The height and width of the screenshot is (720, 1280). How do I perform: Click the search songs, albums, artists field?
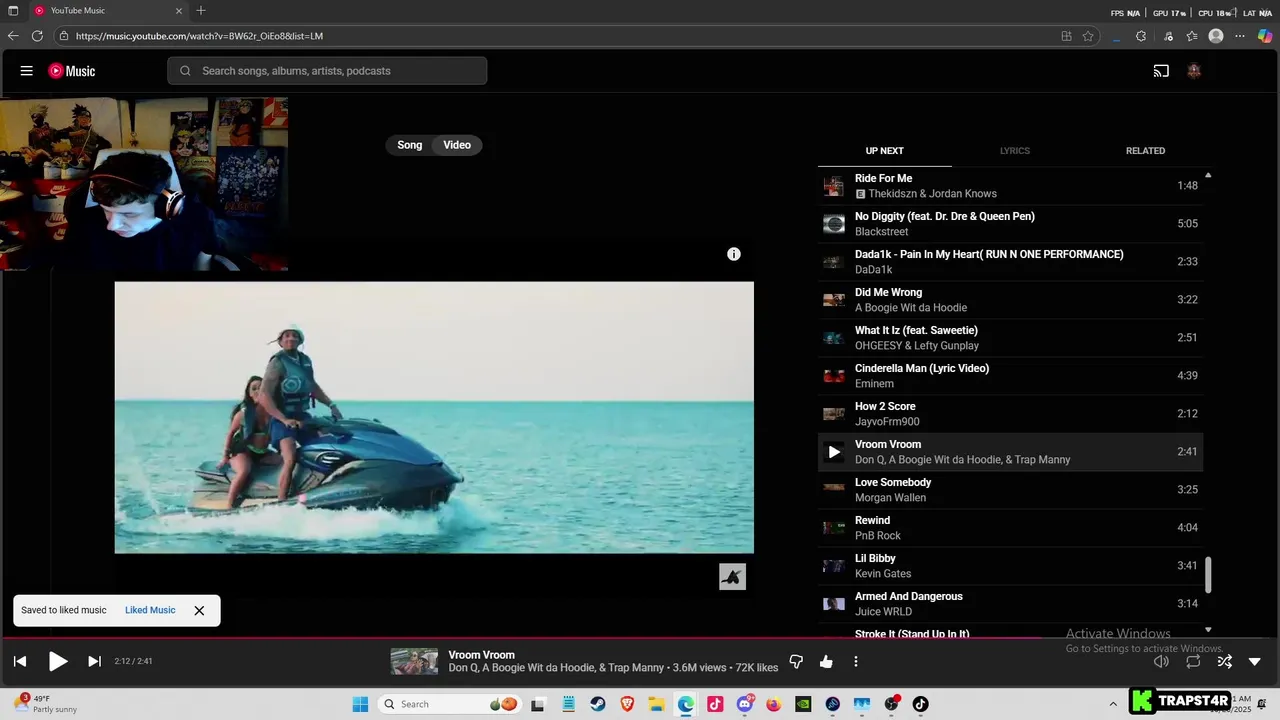pos(327,71)
